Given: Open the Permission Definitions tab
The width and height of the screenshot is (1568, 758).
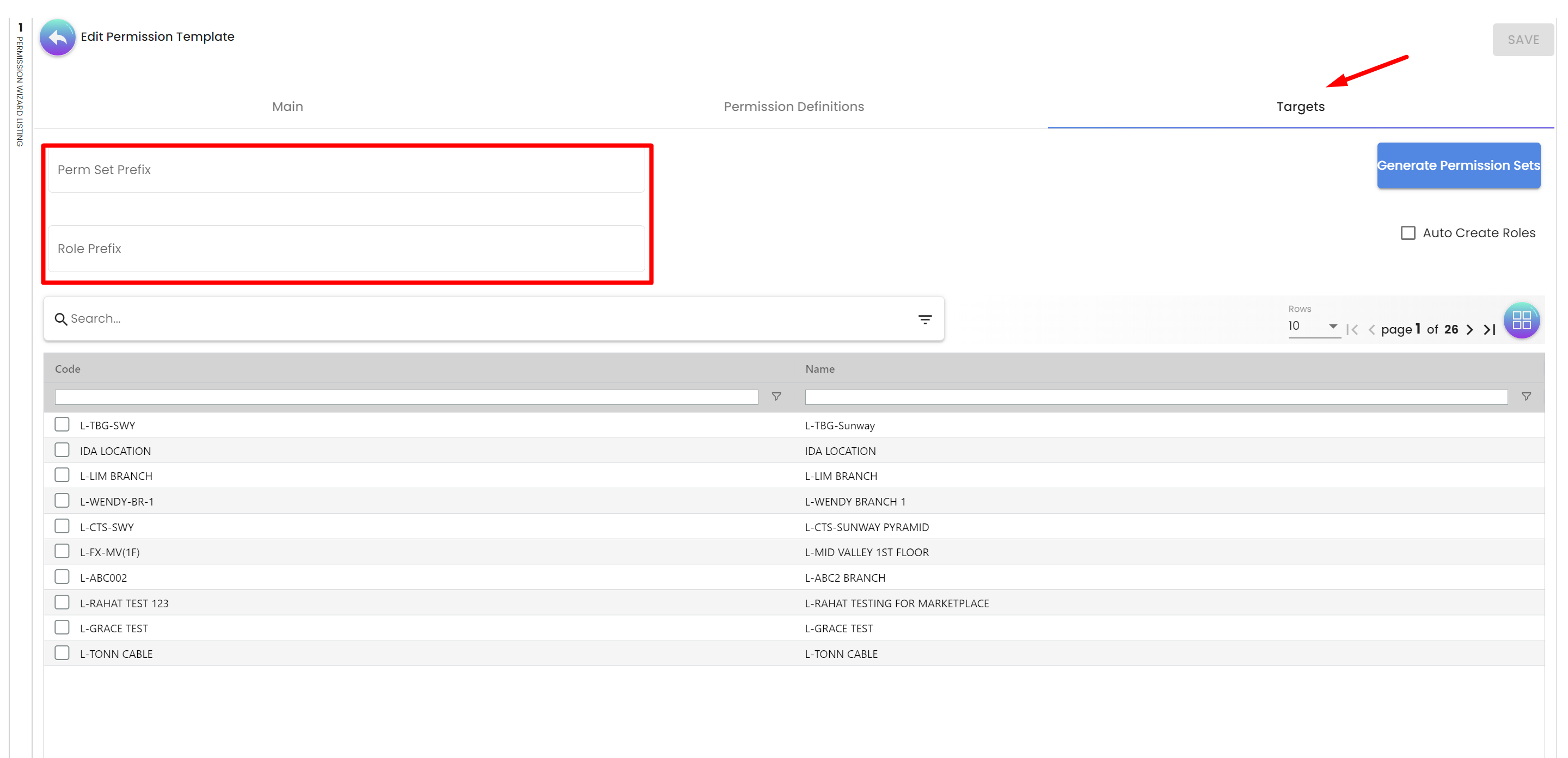Looking at the screenshot, I should pos(793,107).
